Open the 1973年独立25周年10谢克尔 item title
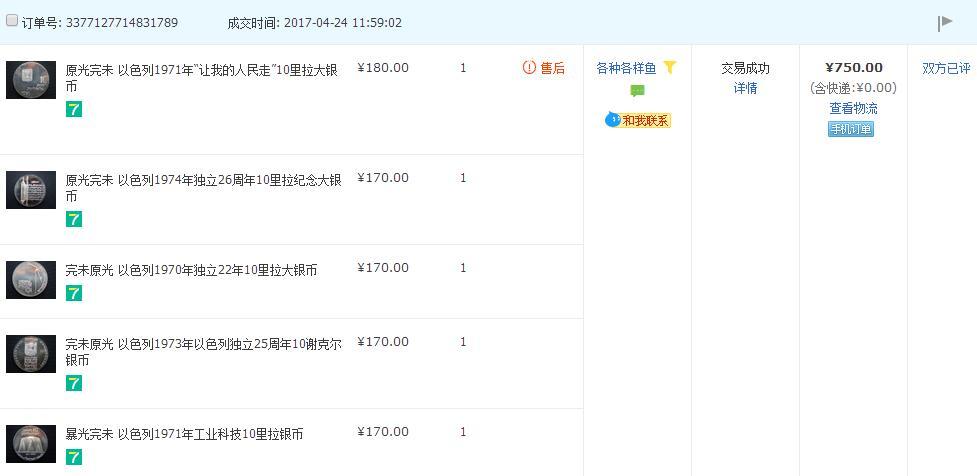Screen dimensions: 977x476 click(204, 352)
